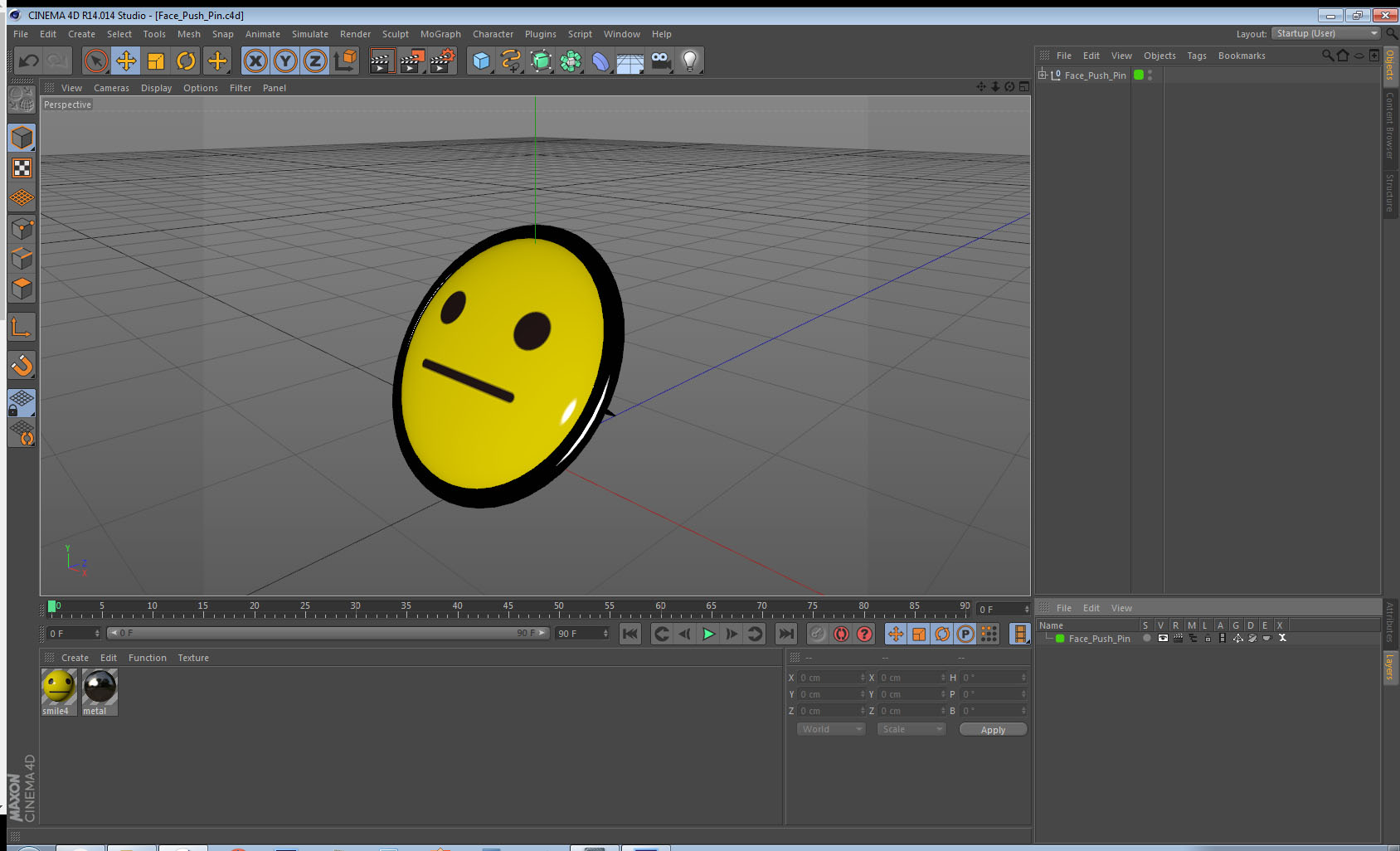1400x851 pixels.
Task: Enable Texture mode in left sidebar
Action: pyautogui.click(x=22, y=168)
